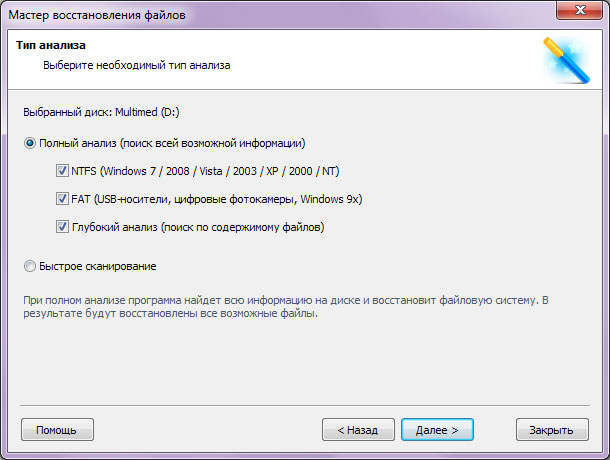Click the NTFS Windows 7 / 2008 label text
The image size is (610, 460).
point(205,171)
